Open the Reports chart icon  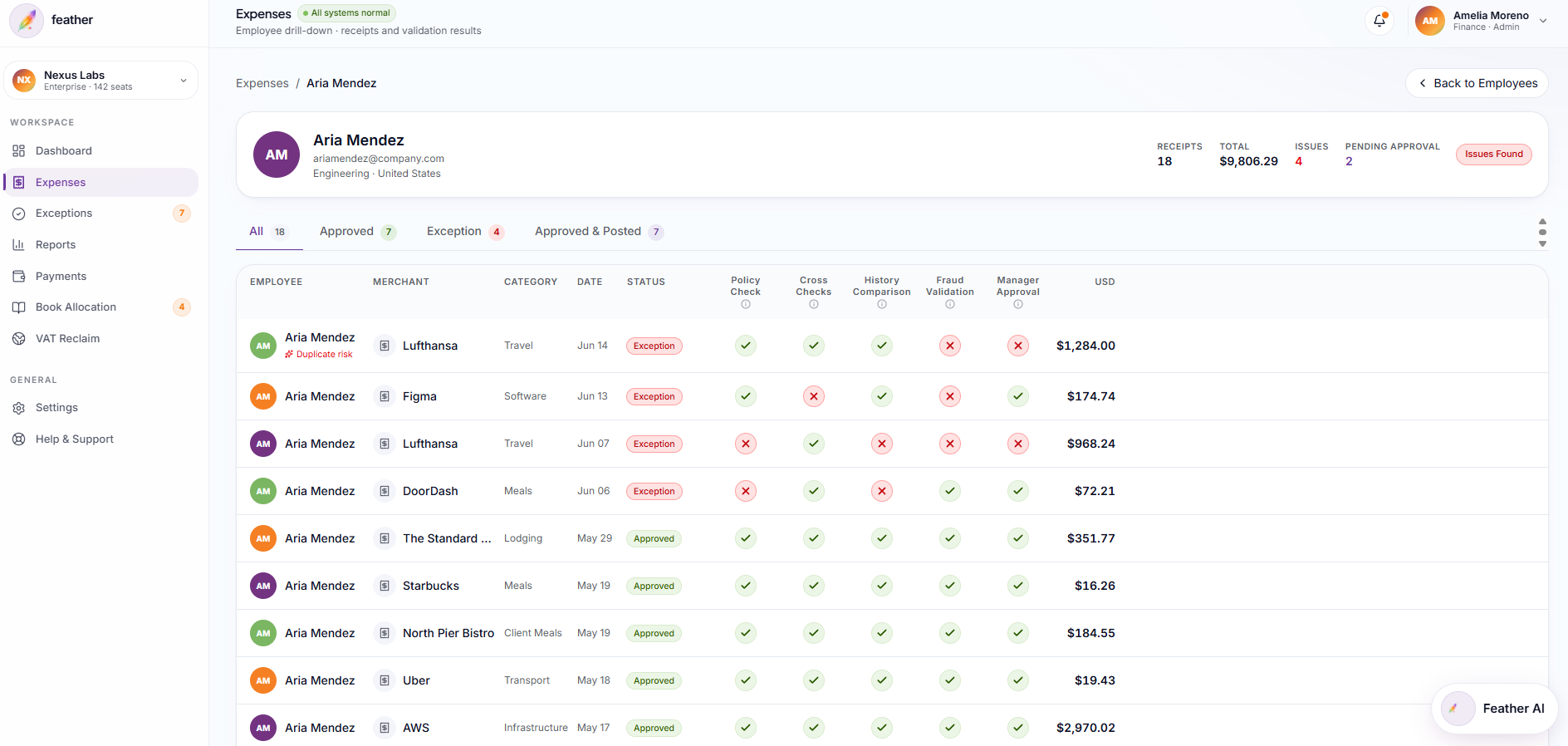(x=18, y=245)
